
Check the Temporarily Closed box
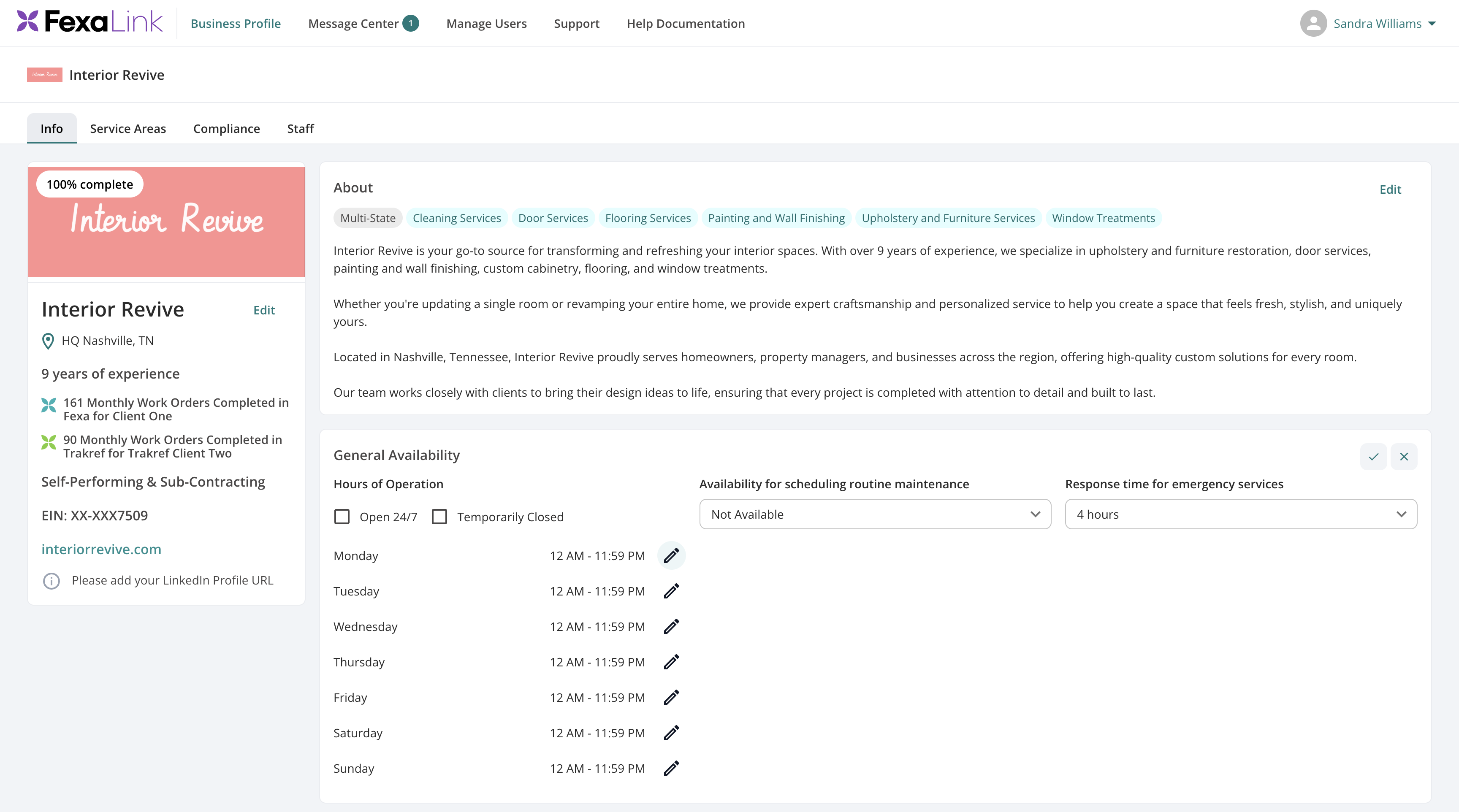tap(439, 517)
